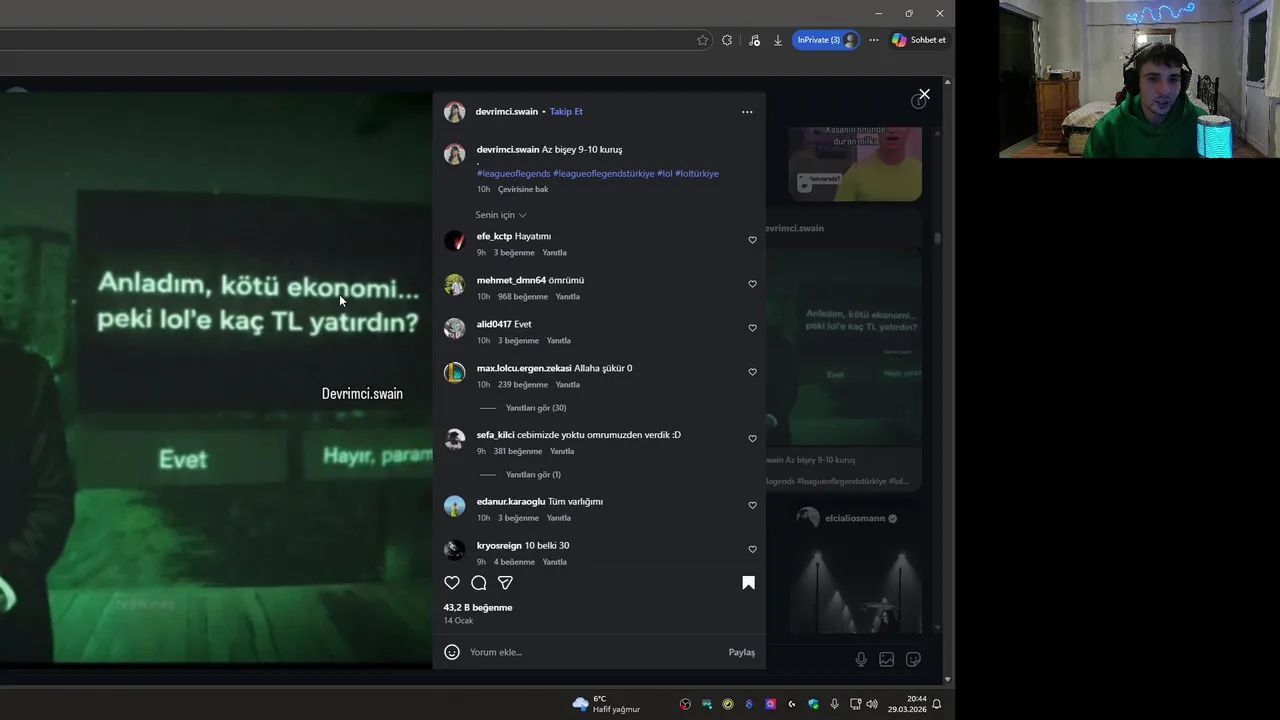Reply to sefa_kilci's comment
This screenshot has height=720, width=1280.
point(562,452)
